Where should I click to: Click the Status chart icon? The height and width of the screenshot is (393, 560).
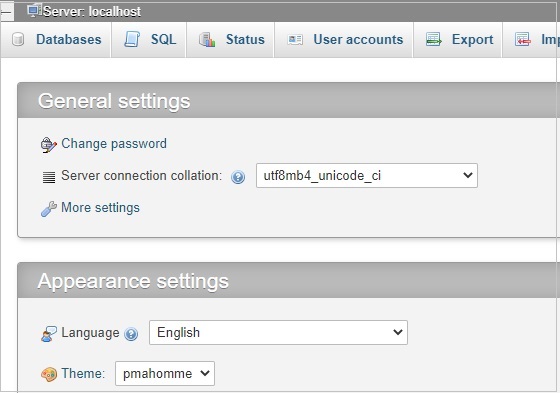pyautogui.click(x=207, y=39)
